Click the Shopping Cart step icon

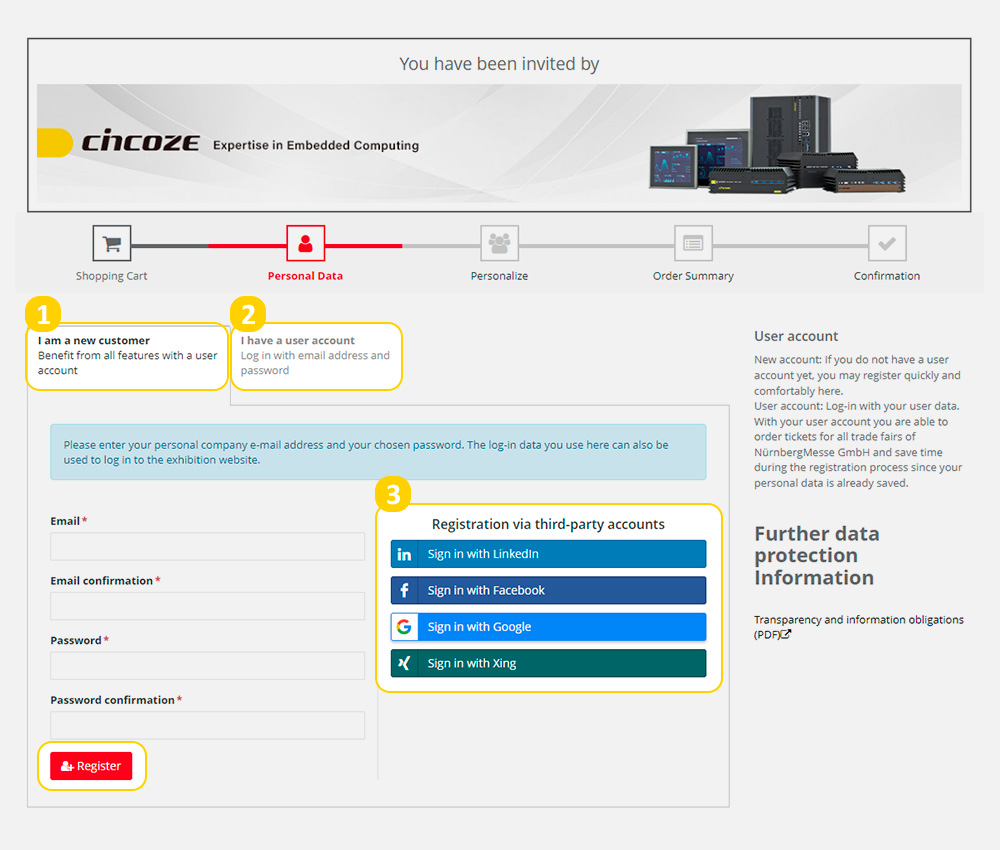pyautogui.click(x=112, y=243)
